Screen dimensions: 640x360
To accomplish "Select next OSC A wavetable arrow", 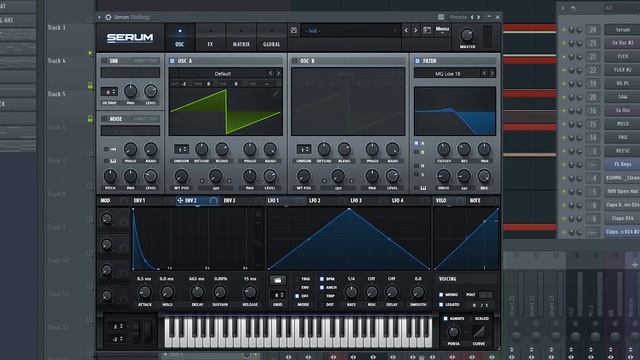I will click(278, 73).
